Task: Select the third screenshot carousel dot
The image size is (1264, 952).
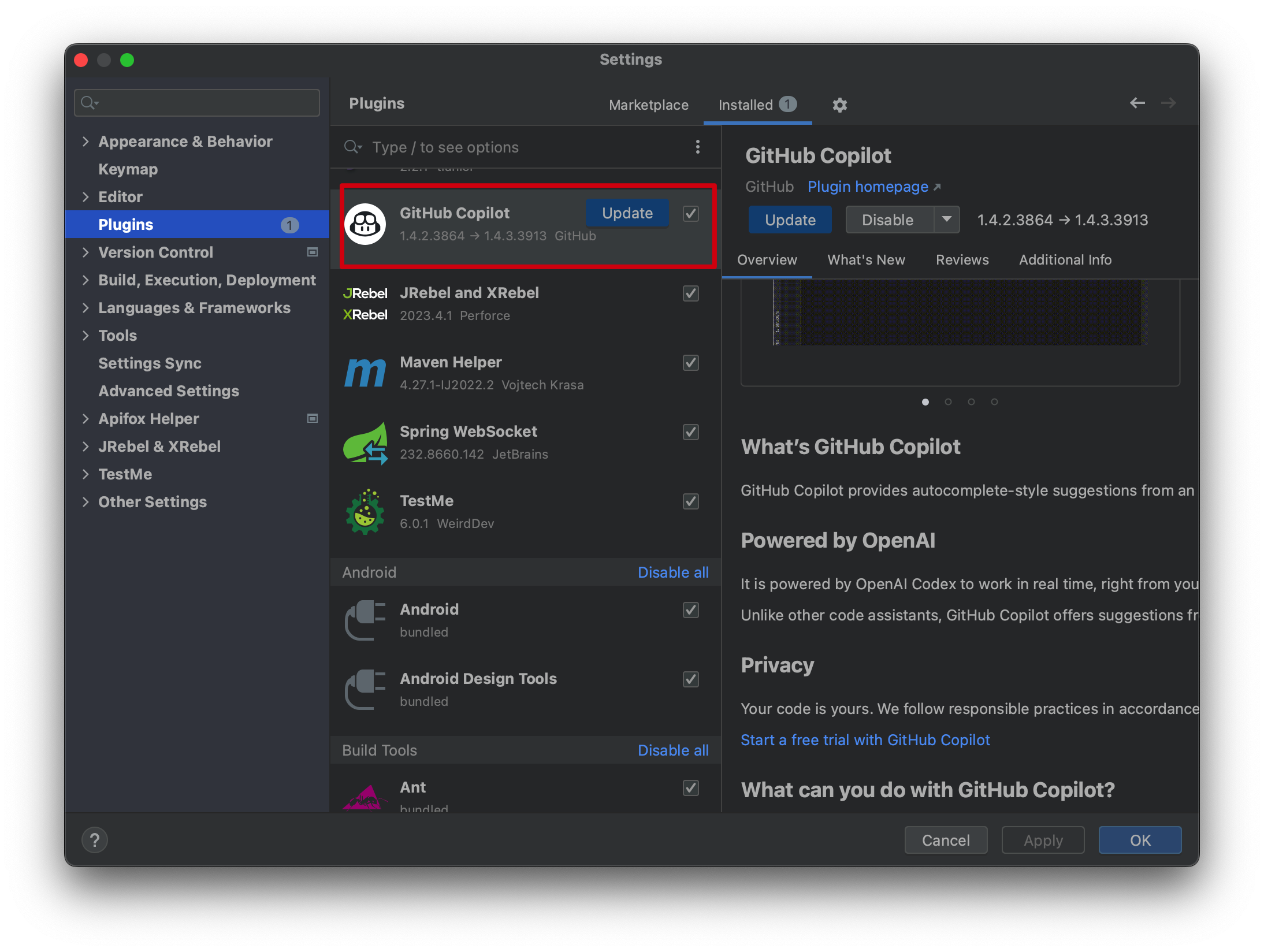Action: point(971,401)
